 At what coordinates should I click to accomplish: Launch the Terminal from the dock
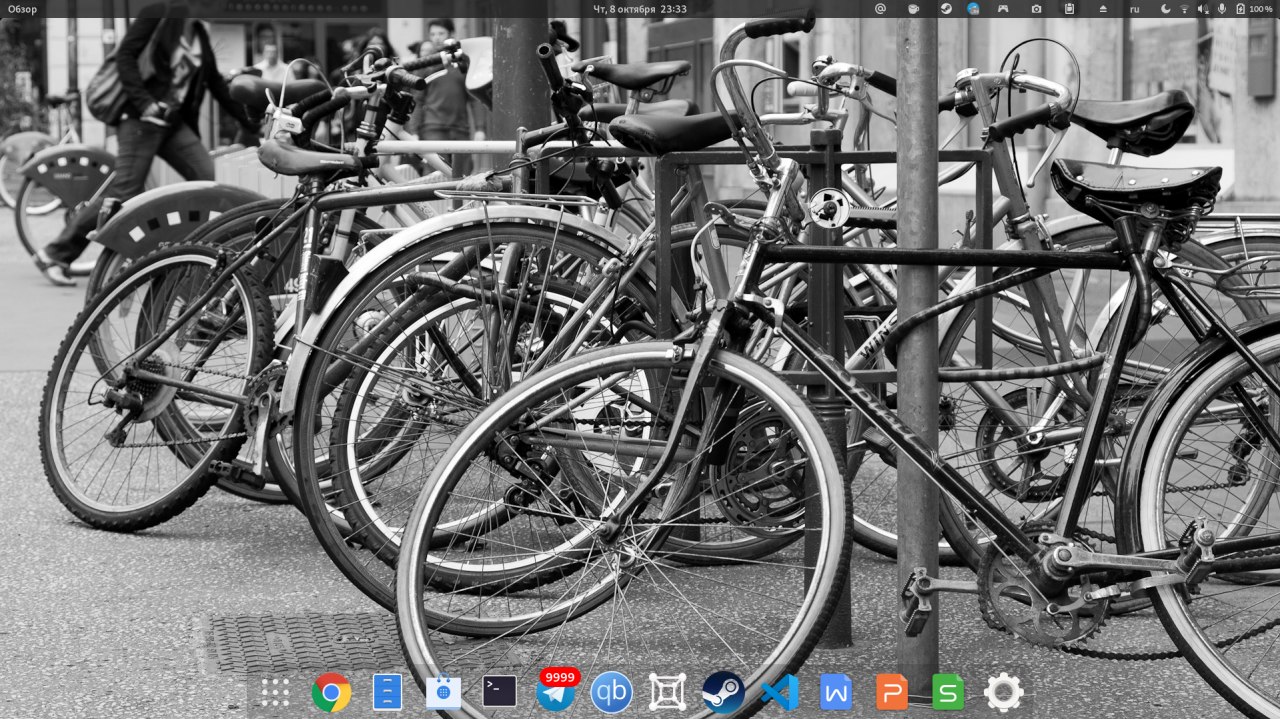tap(499, 692)
